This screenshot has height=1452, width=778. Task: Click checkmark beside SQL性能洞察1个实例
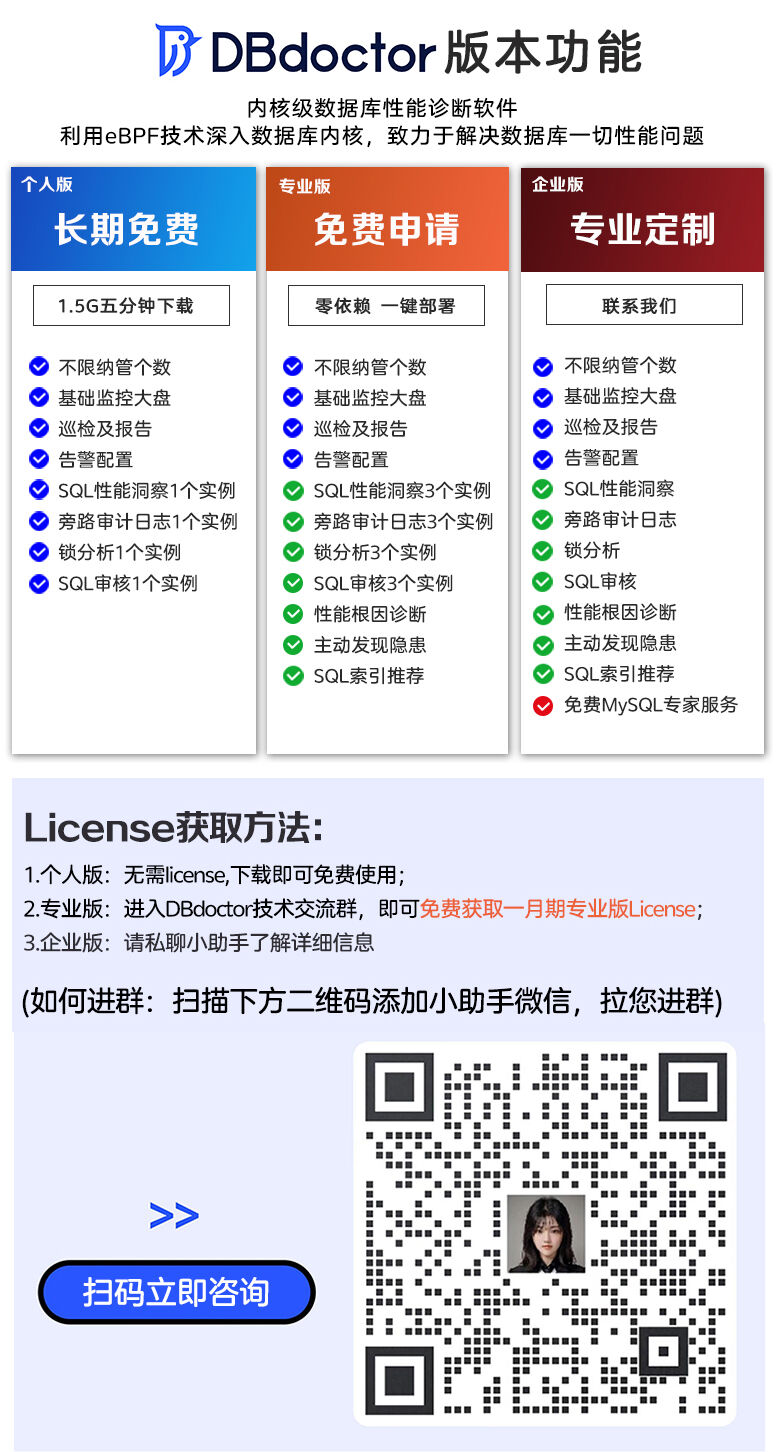pos(39,491)
